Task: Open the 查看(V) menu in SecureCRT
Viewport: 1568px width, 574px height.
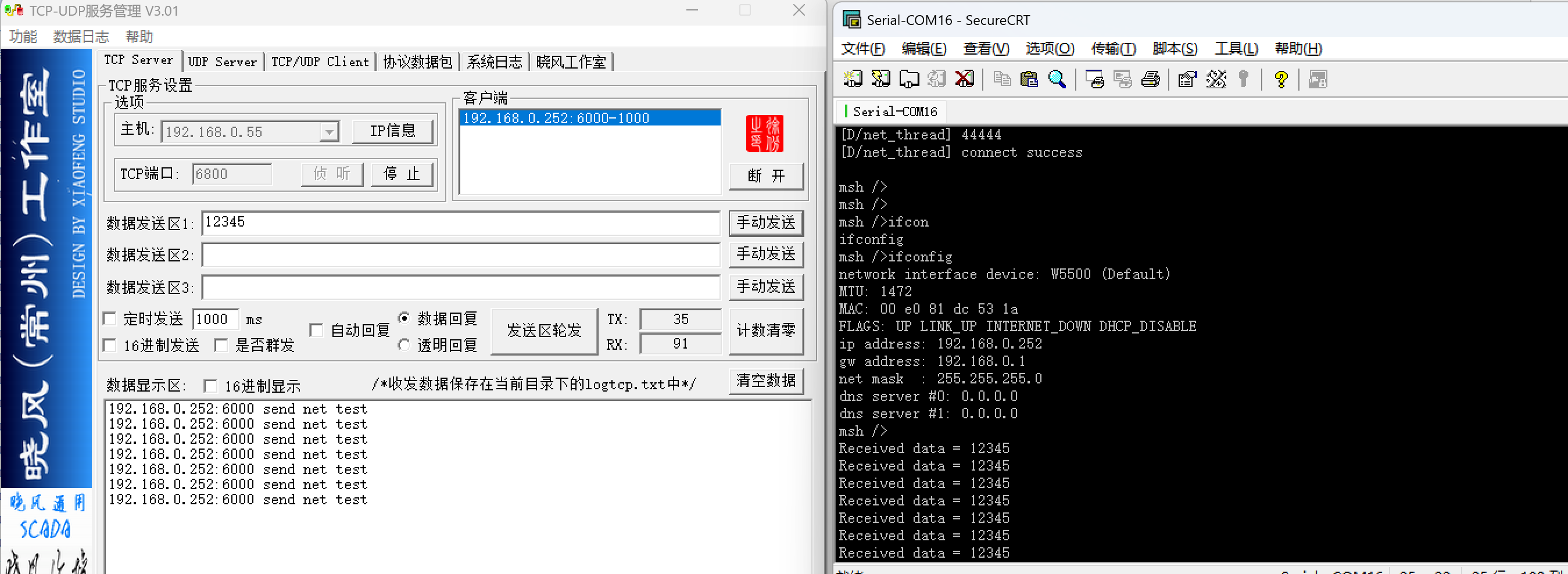Action: tap(986, 49)
